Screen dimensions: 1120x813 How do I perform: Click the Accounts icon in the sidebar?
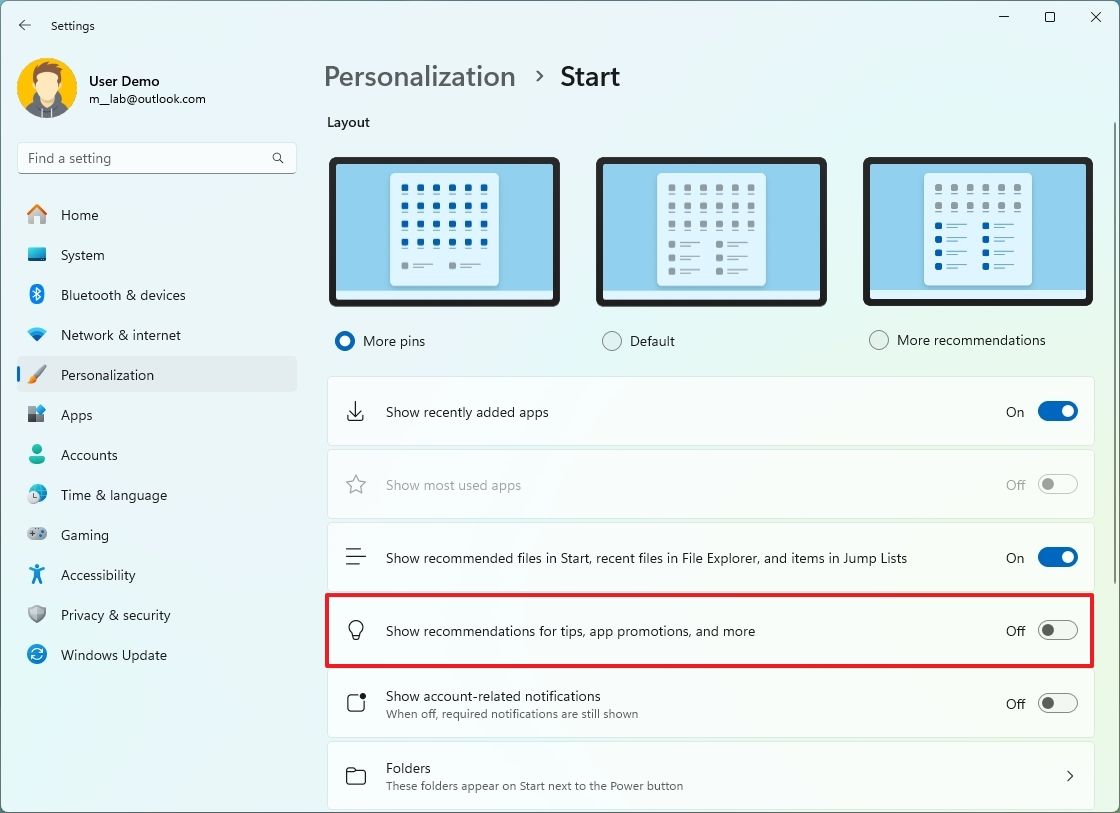(x=38, y=455)
